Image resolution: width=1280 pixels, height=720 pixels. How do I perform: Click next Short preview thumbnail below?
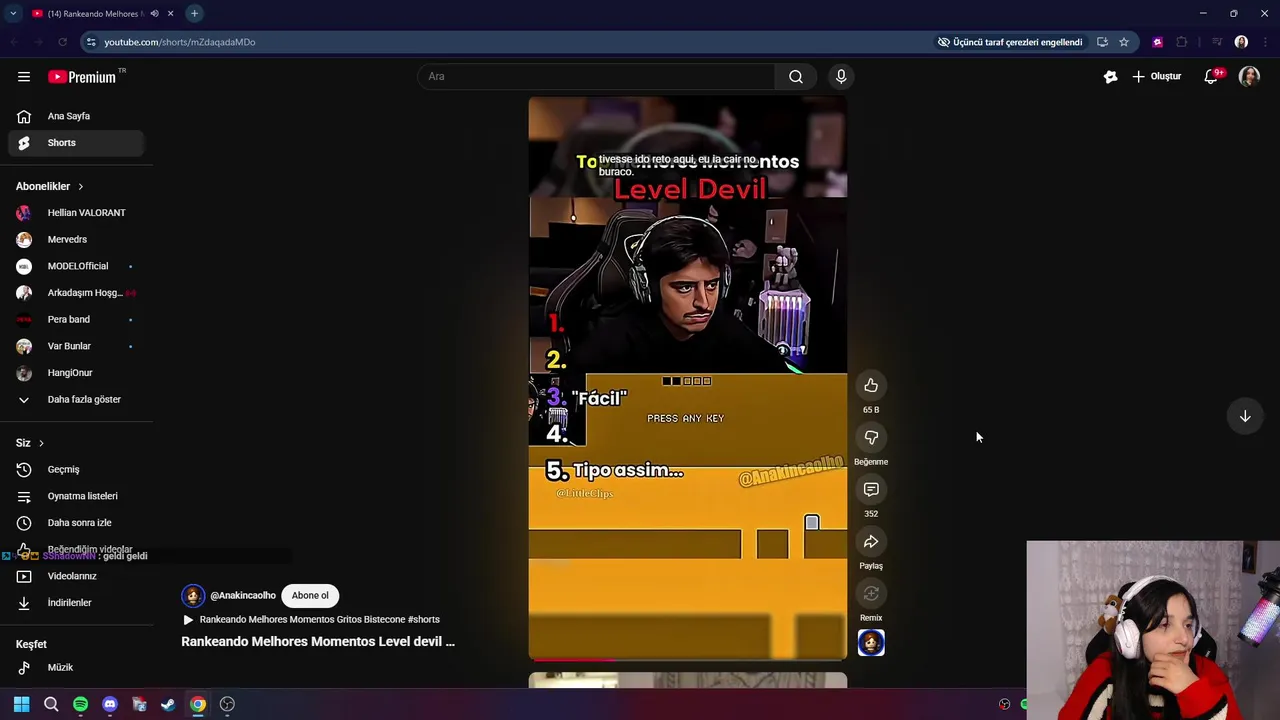[688, 681]
